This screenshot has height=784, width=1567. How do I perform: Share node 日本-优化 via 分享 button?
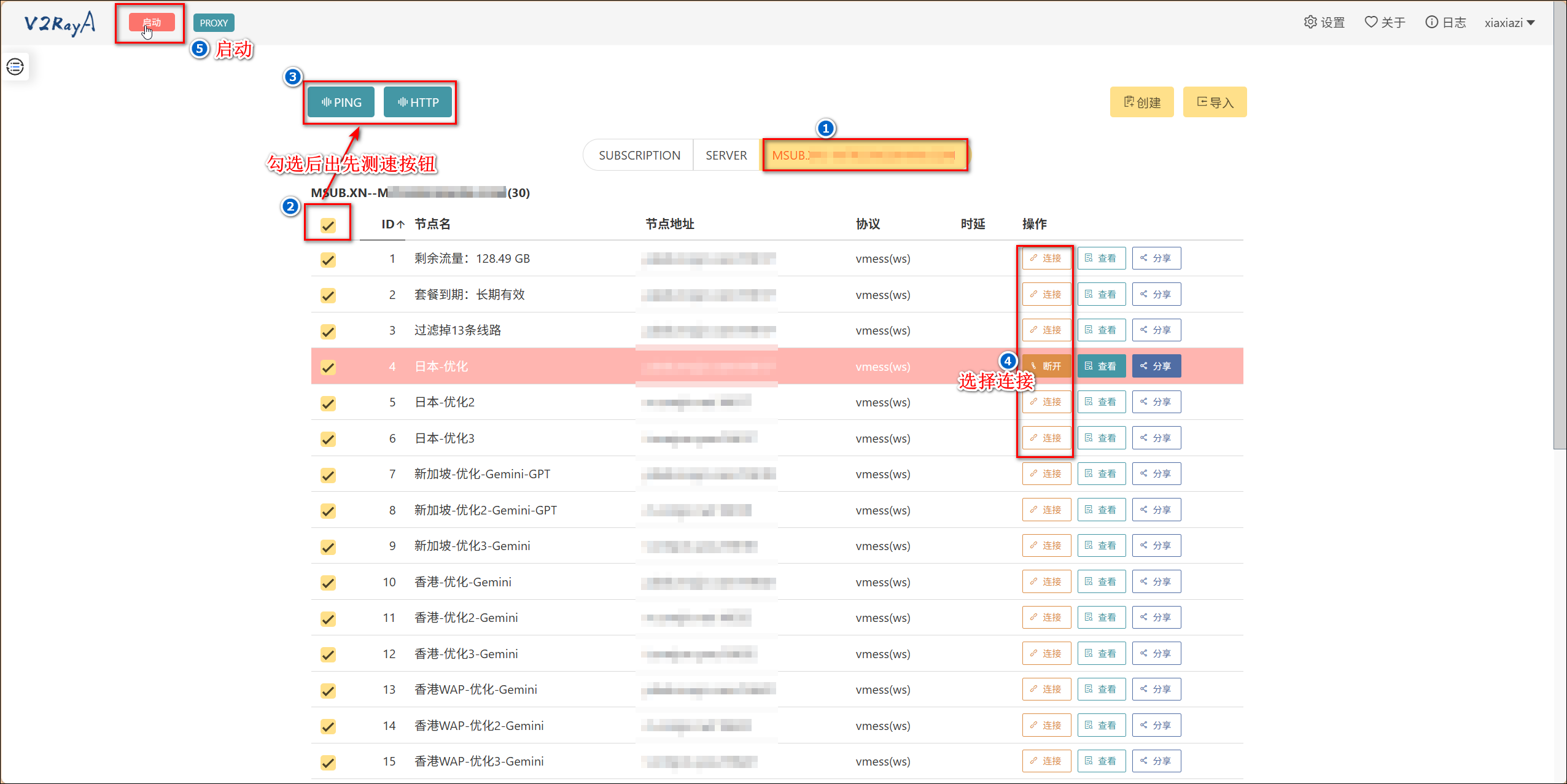1156,367
